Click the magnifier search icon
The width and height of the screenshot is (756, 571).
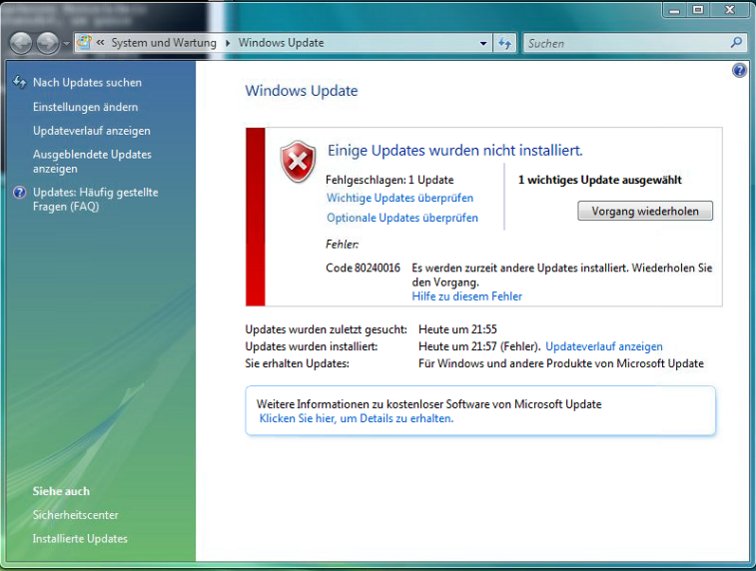[x=736, y=43]
